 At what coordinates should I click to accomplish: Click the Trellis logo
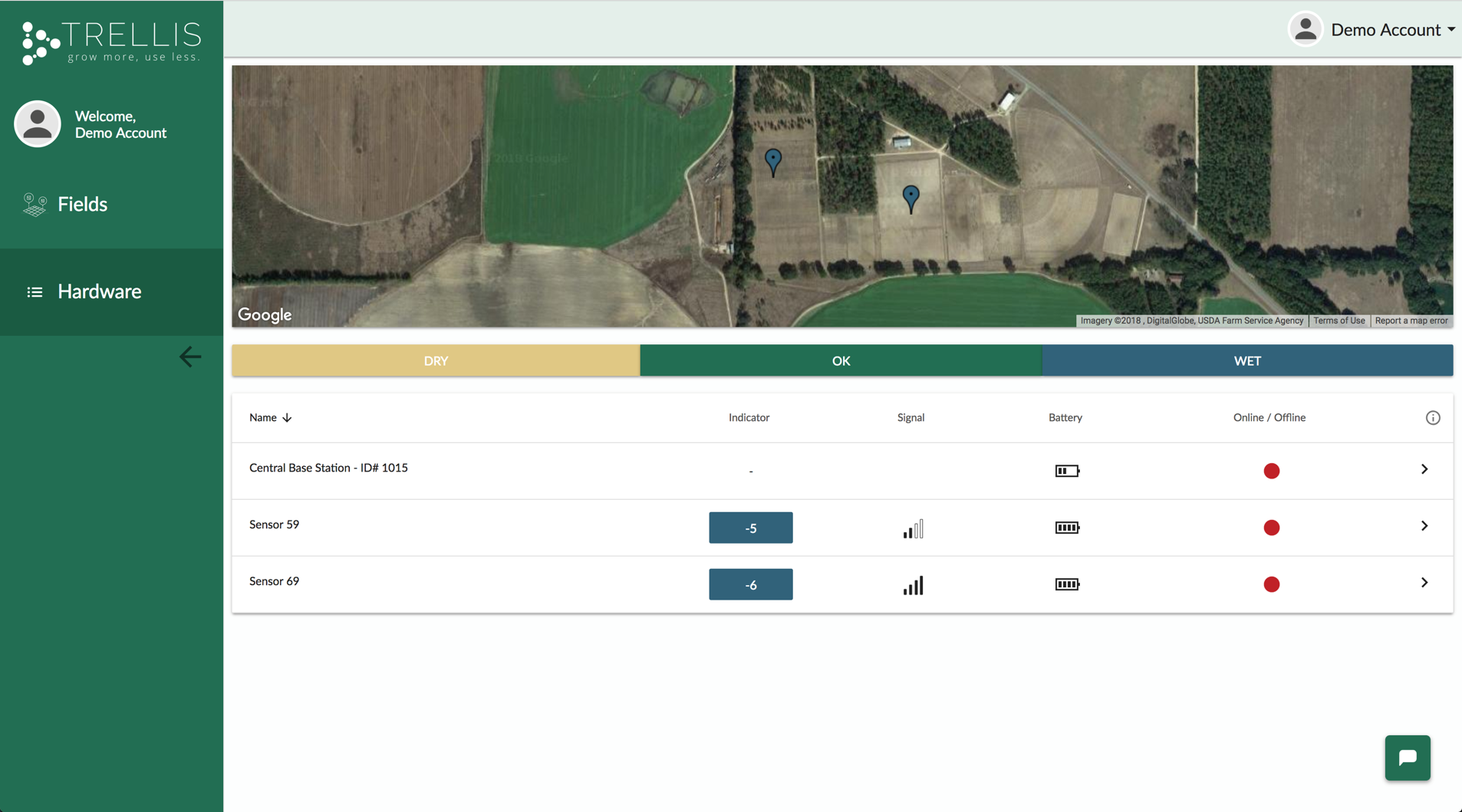point(112,42)
